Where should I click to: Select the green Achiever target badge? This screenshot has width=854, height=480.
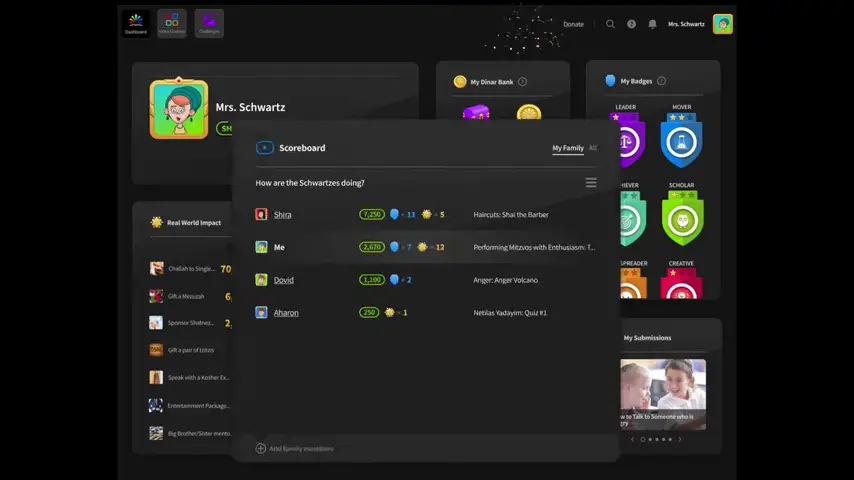pos(632,218)
